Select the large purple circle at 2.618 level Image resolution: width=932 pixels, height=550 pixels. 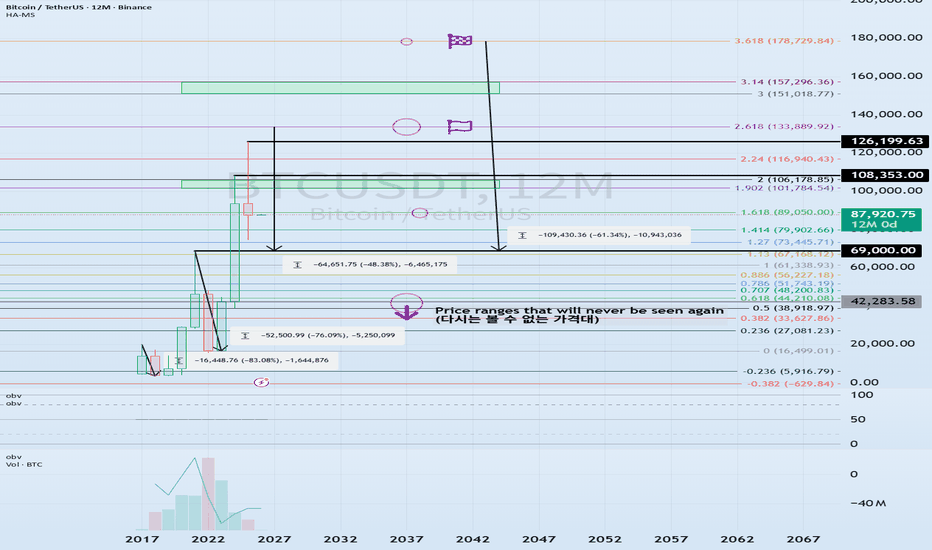pos(406,127)
